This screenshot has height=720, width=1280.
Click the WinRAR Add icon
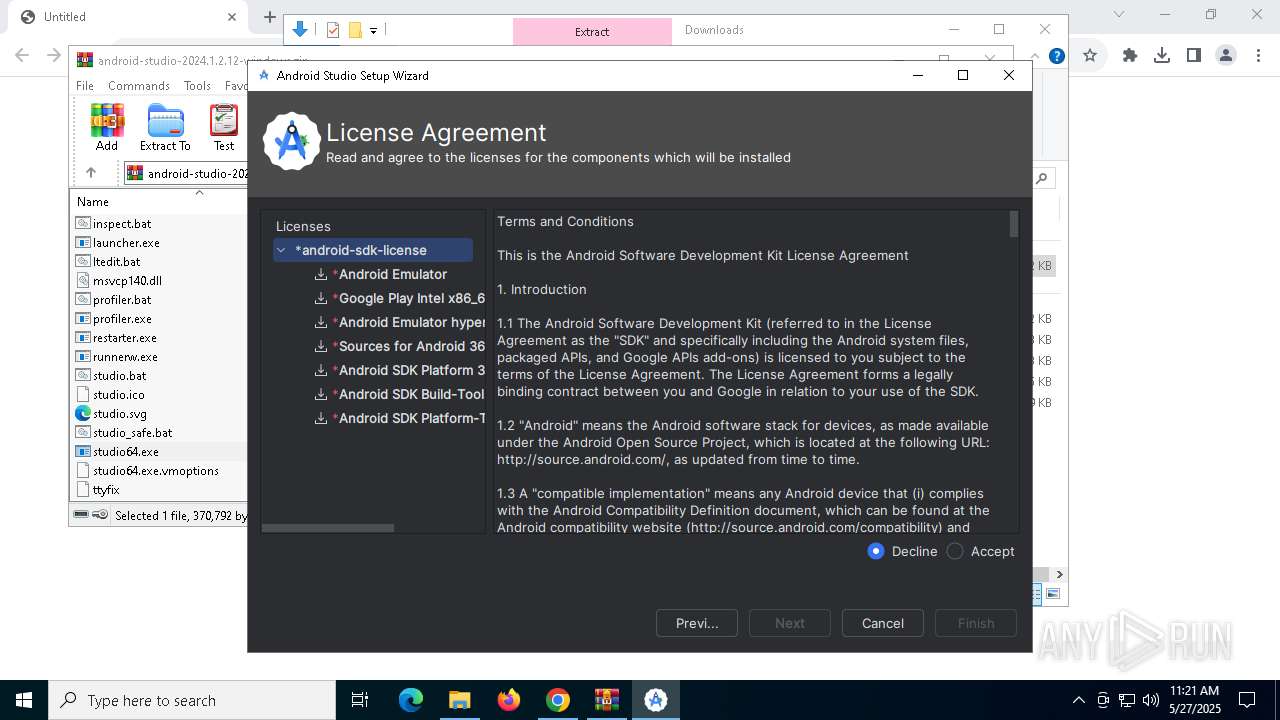(x=107, y=127)
